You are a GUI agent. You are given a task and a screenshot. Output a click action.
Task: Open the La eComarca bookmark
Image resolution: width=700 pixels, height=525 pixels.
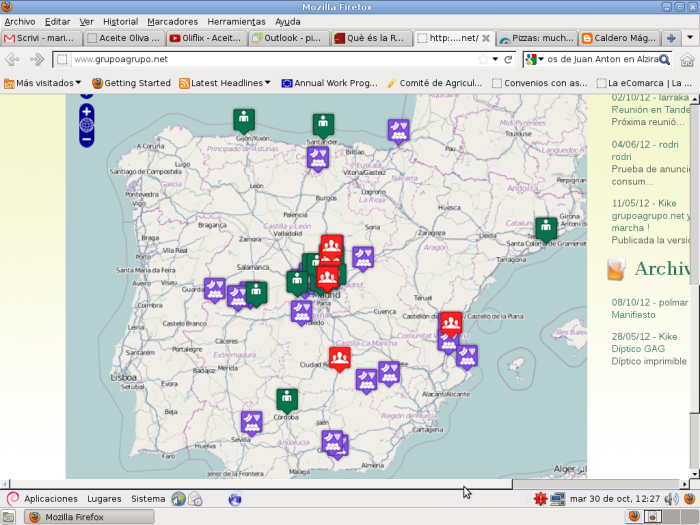click(644, 83)
